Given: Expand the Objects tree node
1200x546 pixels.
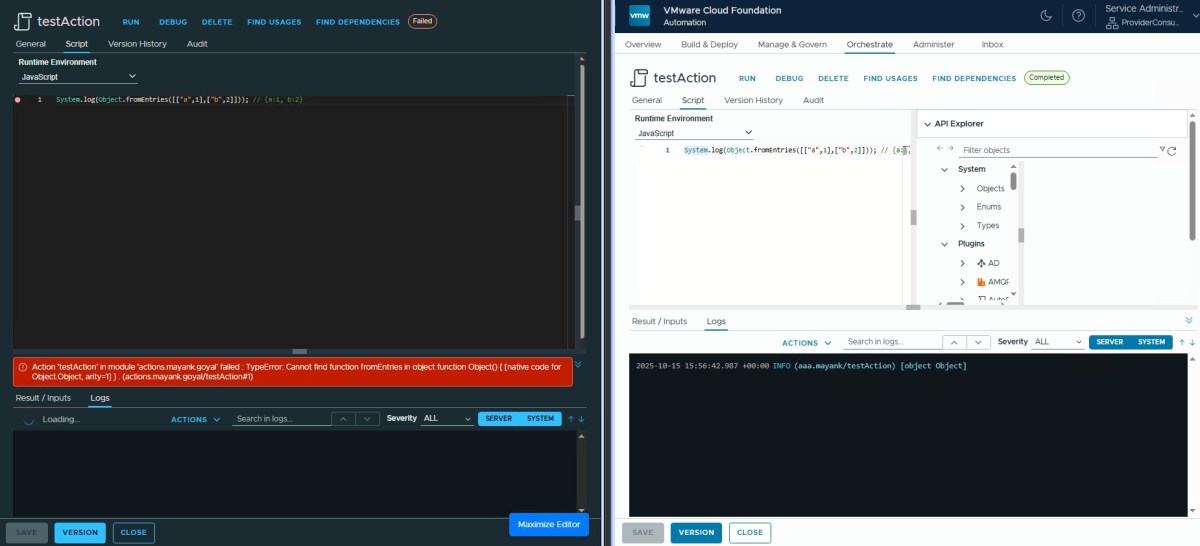Looking at the screenshot, I should point(962,189).
